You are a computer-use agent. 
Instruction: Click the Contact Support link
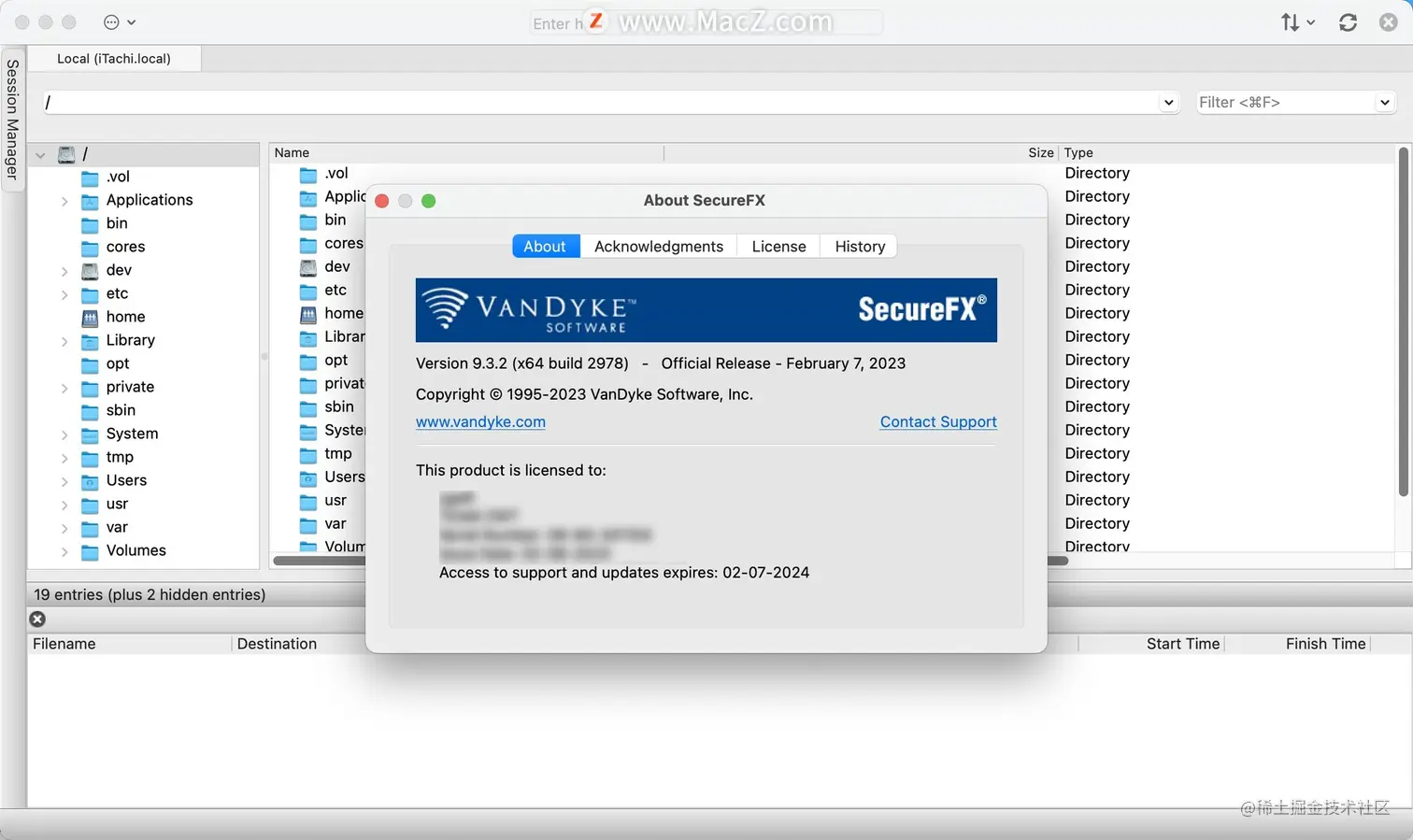point(938,422)
